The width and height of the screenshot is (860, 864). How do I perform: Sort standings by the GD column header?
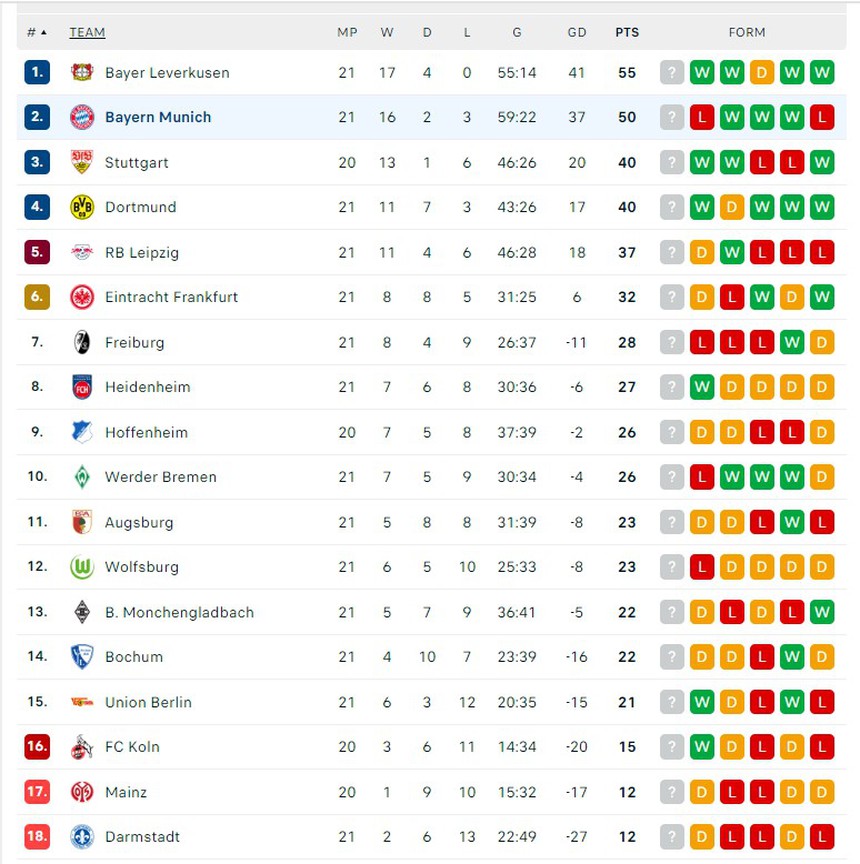(577, 32)
